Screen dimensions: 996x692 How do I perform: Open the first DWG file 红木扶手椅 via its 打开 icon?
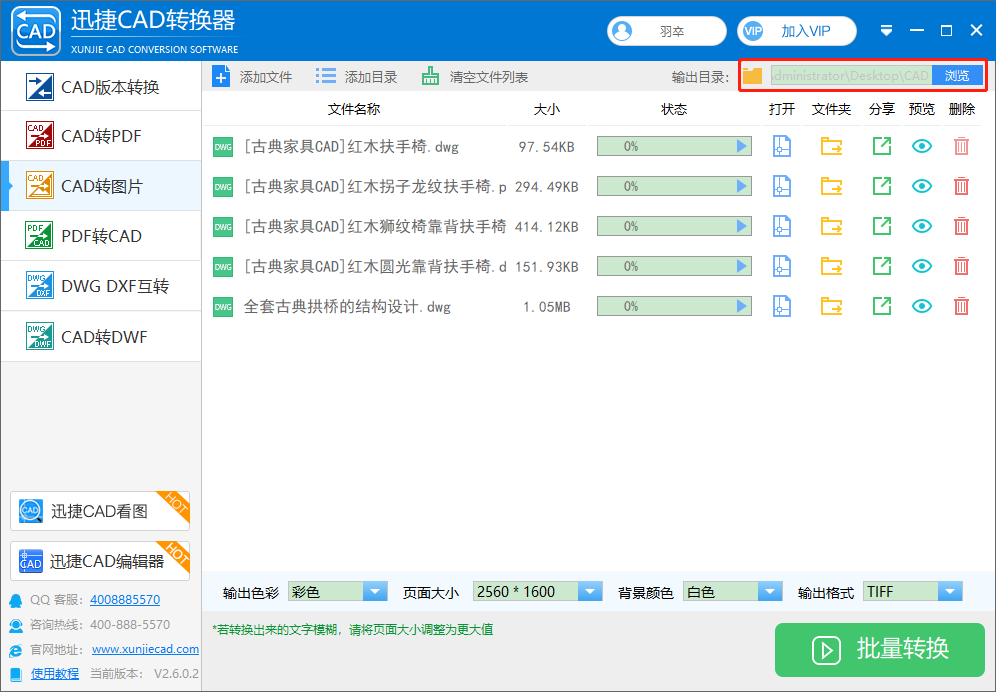pyautogui.click(x=781, y=146)
